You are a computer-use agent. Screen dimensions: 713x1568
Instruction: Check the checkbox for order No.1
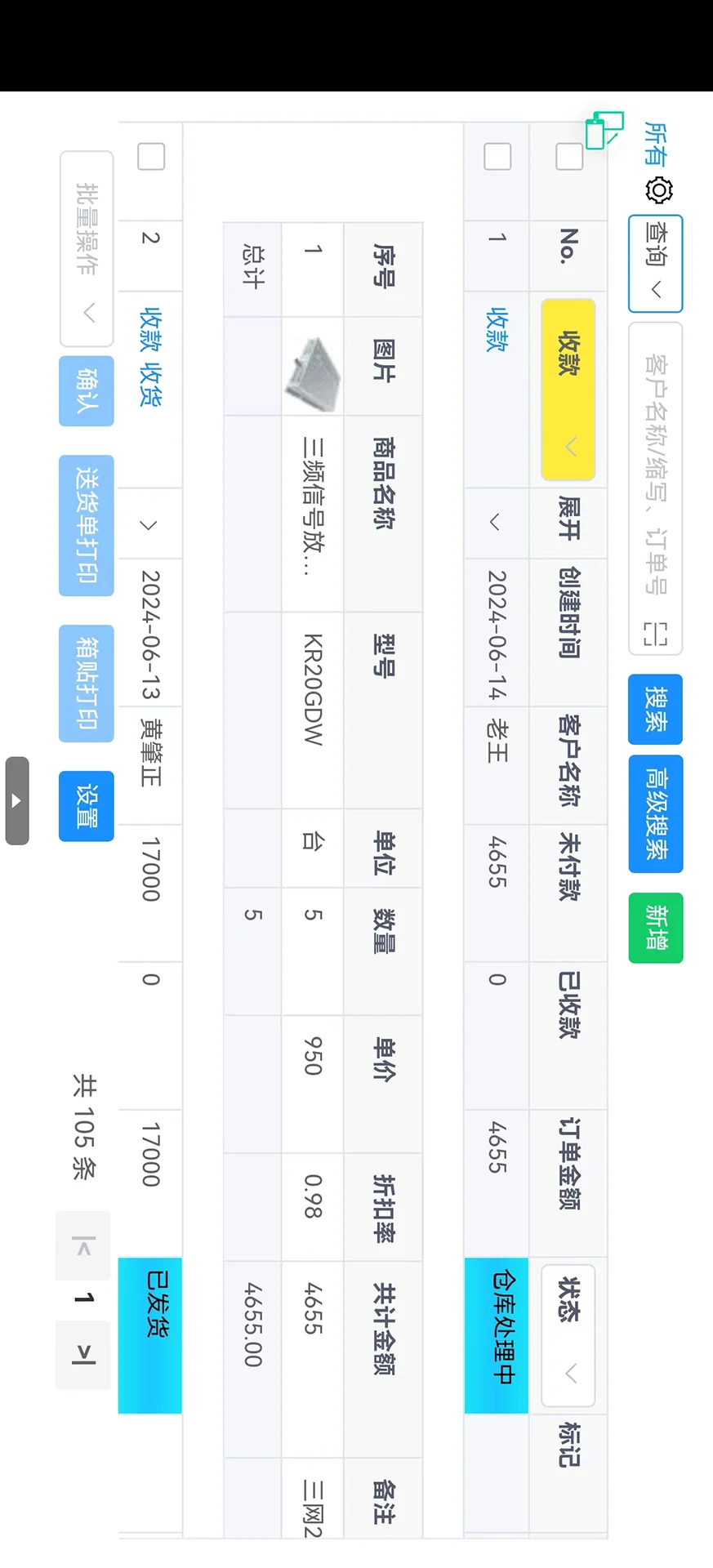[497, 157]
